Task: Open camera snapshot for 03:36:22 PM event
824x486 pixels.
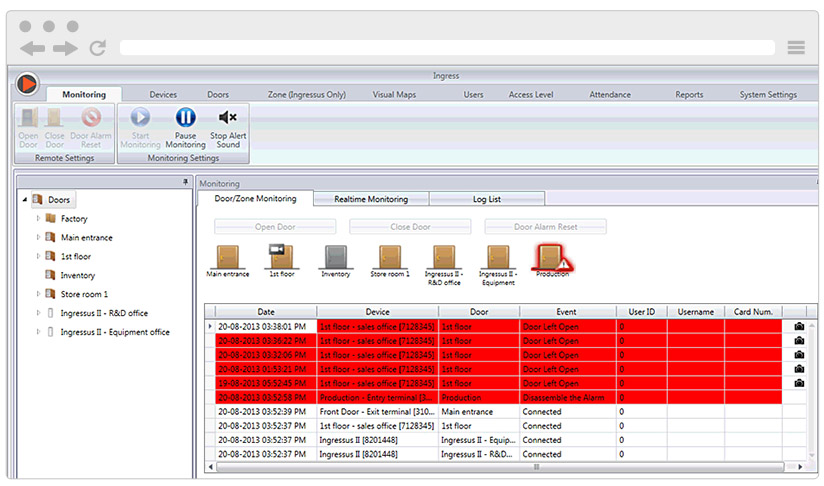Action: 799,340
